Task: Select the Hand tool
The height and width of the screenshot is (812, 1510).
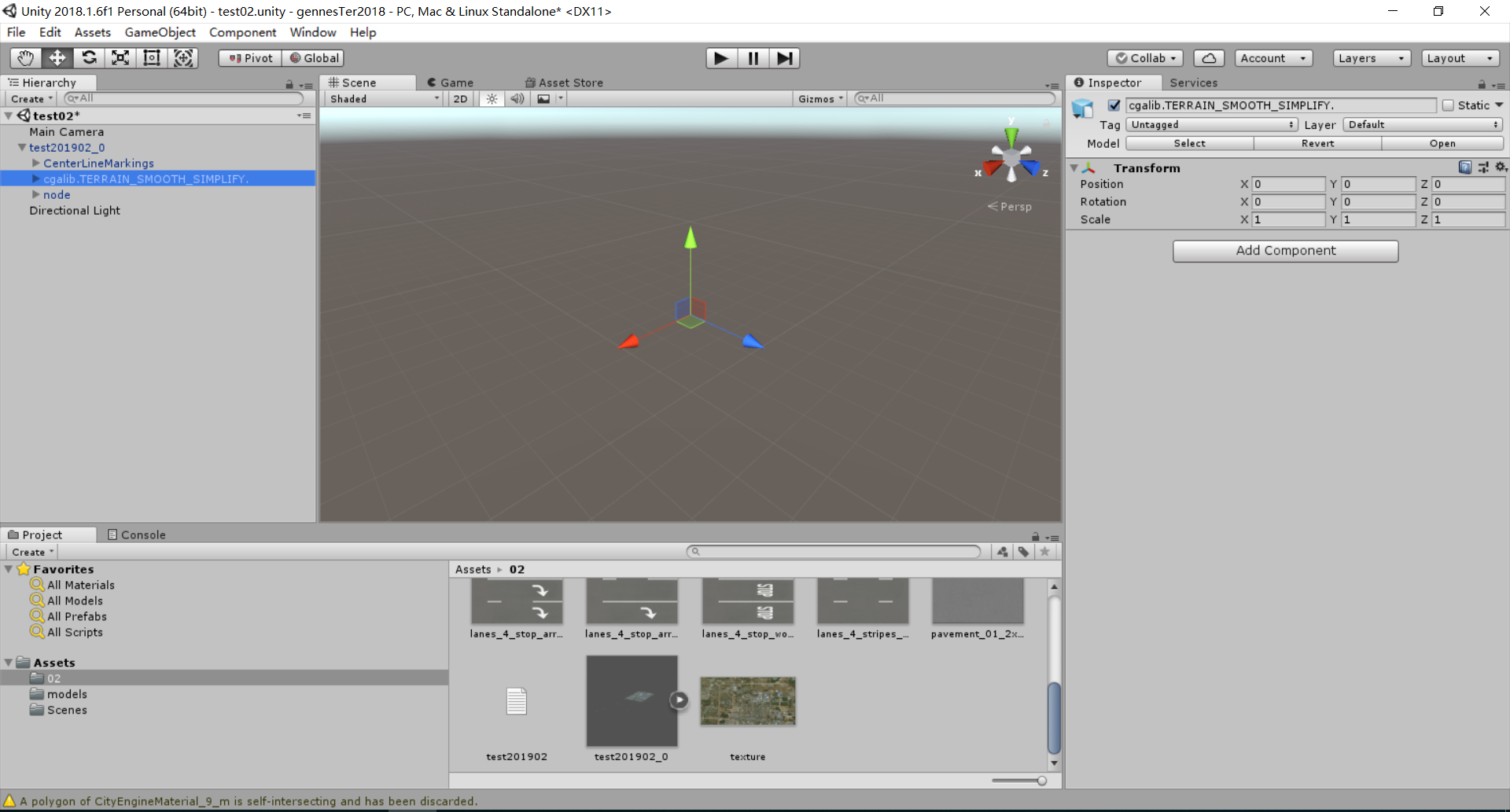Action: pos(26,58)
